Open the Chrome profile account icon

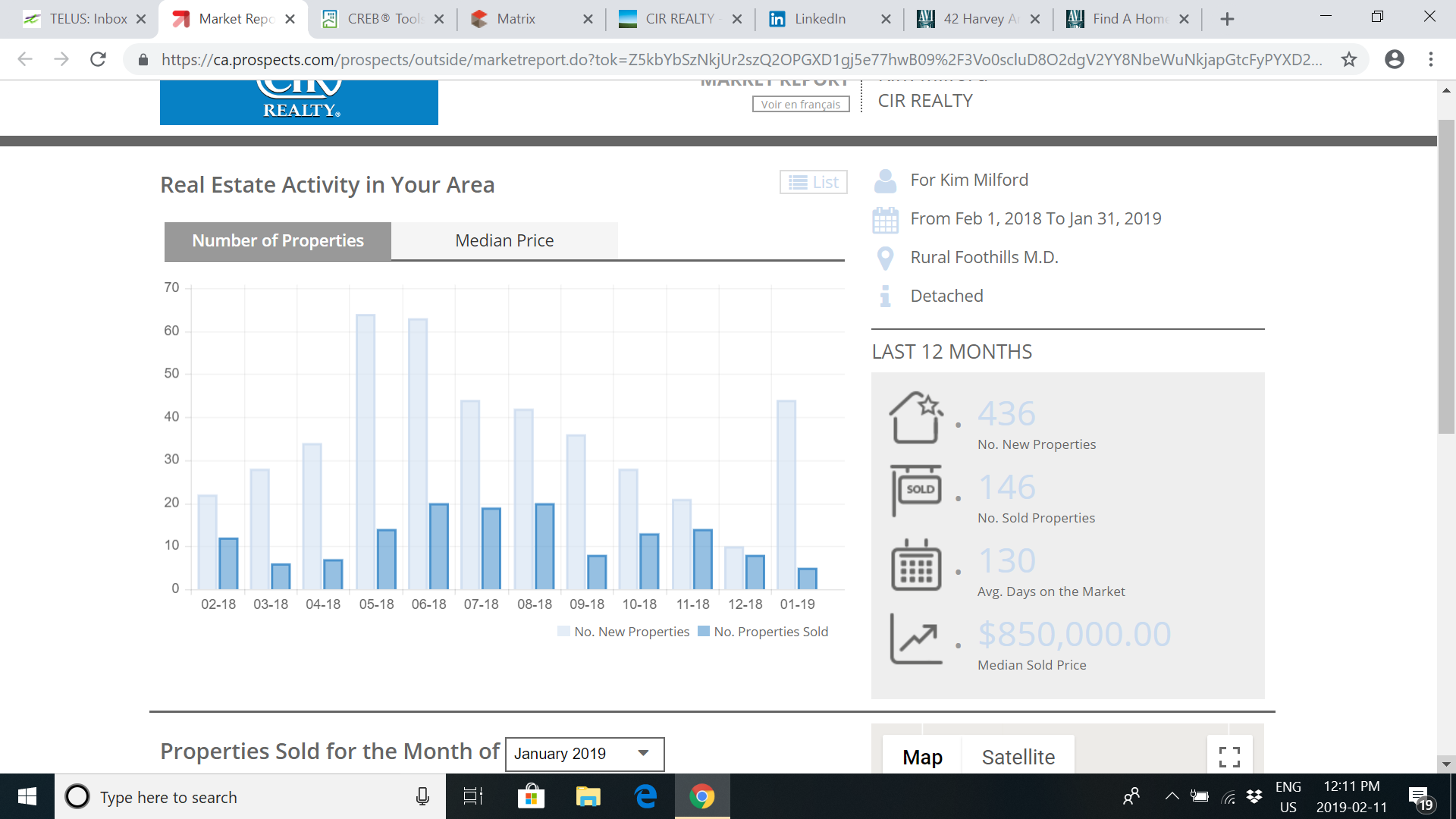tap(1394, 59)
